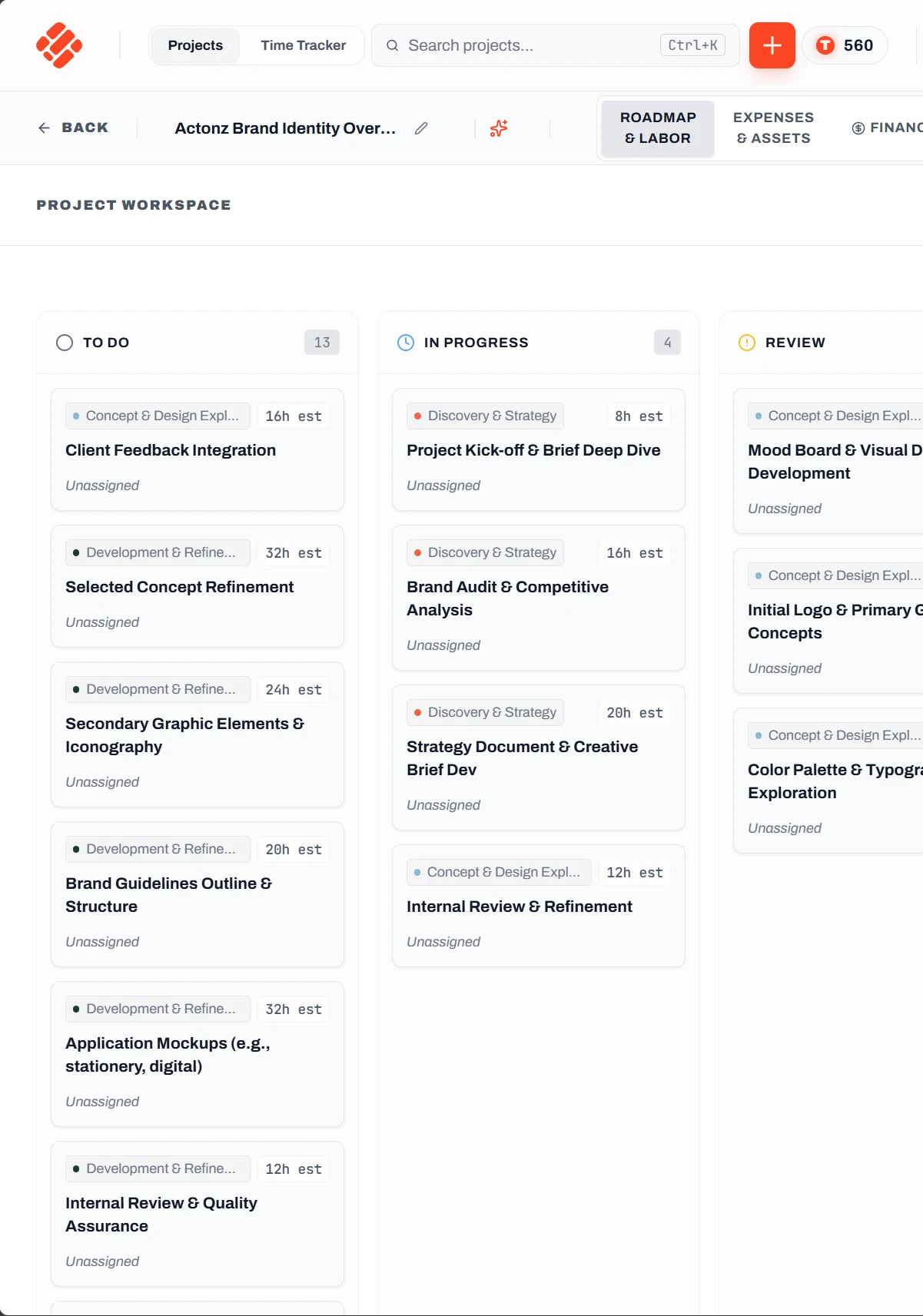Click 12h est on Internal Review & Refinement

click(x=635, y=873)
